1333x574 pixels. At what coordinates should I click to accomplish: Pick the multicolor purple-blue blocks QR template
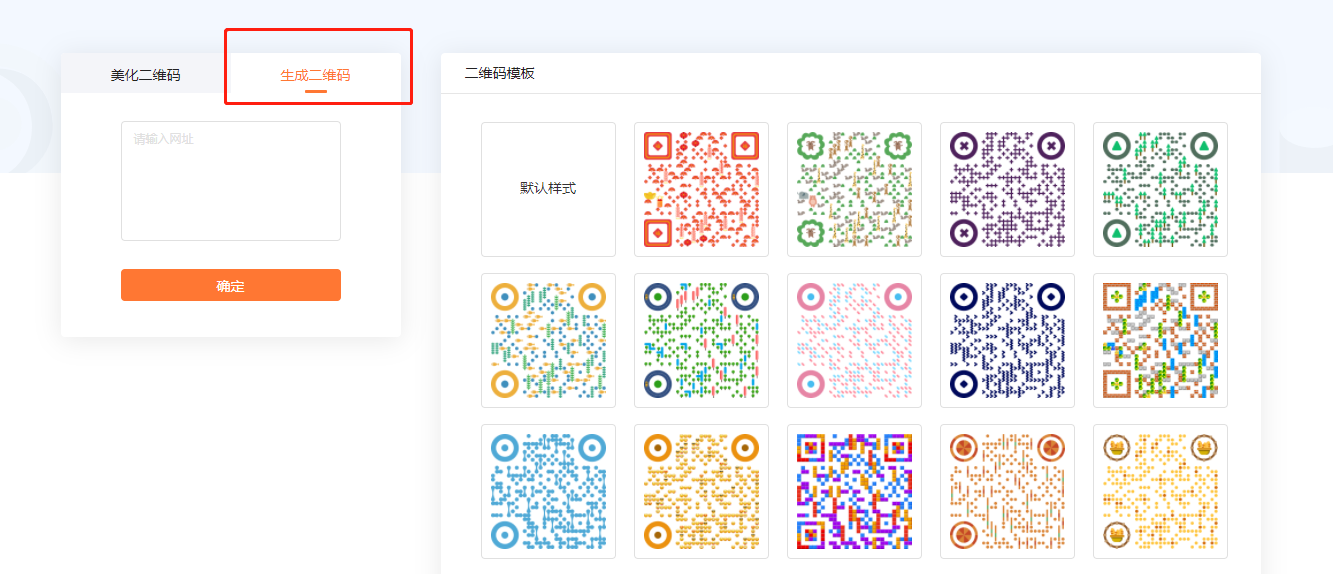click(854, 491)
